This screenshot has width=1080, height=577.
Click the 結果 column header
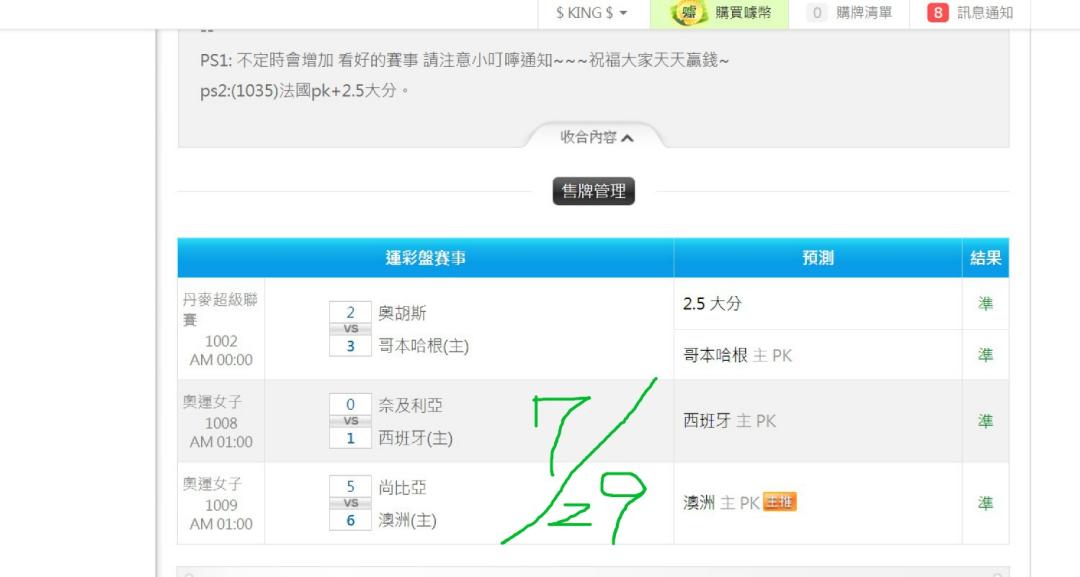coord(985,258)
